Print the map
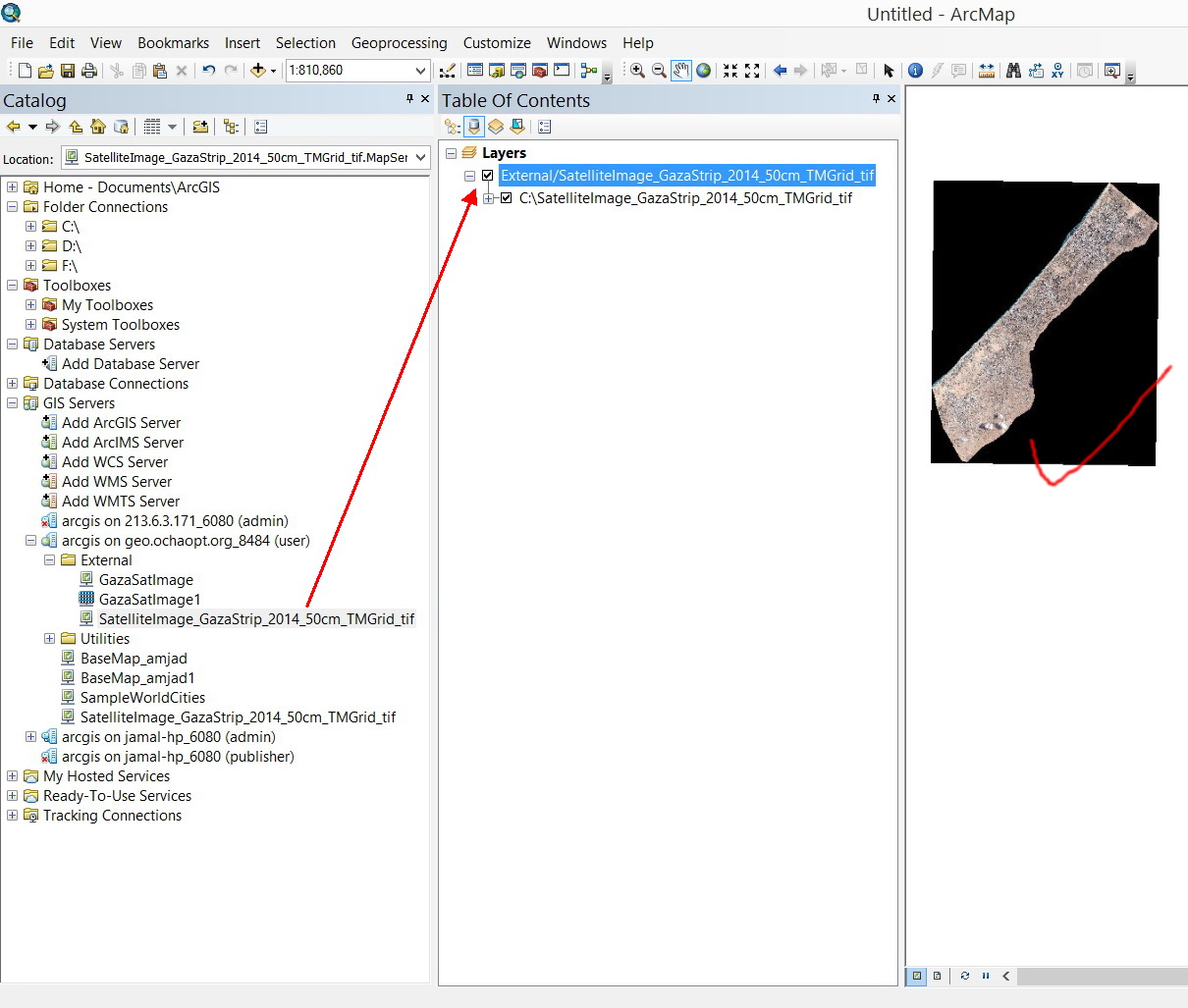Screen dimensions: 1188x1008 (x=89, y=71)
